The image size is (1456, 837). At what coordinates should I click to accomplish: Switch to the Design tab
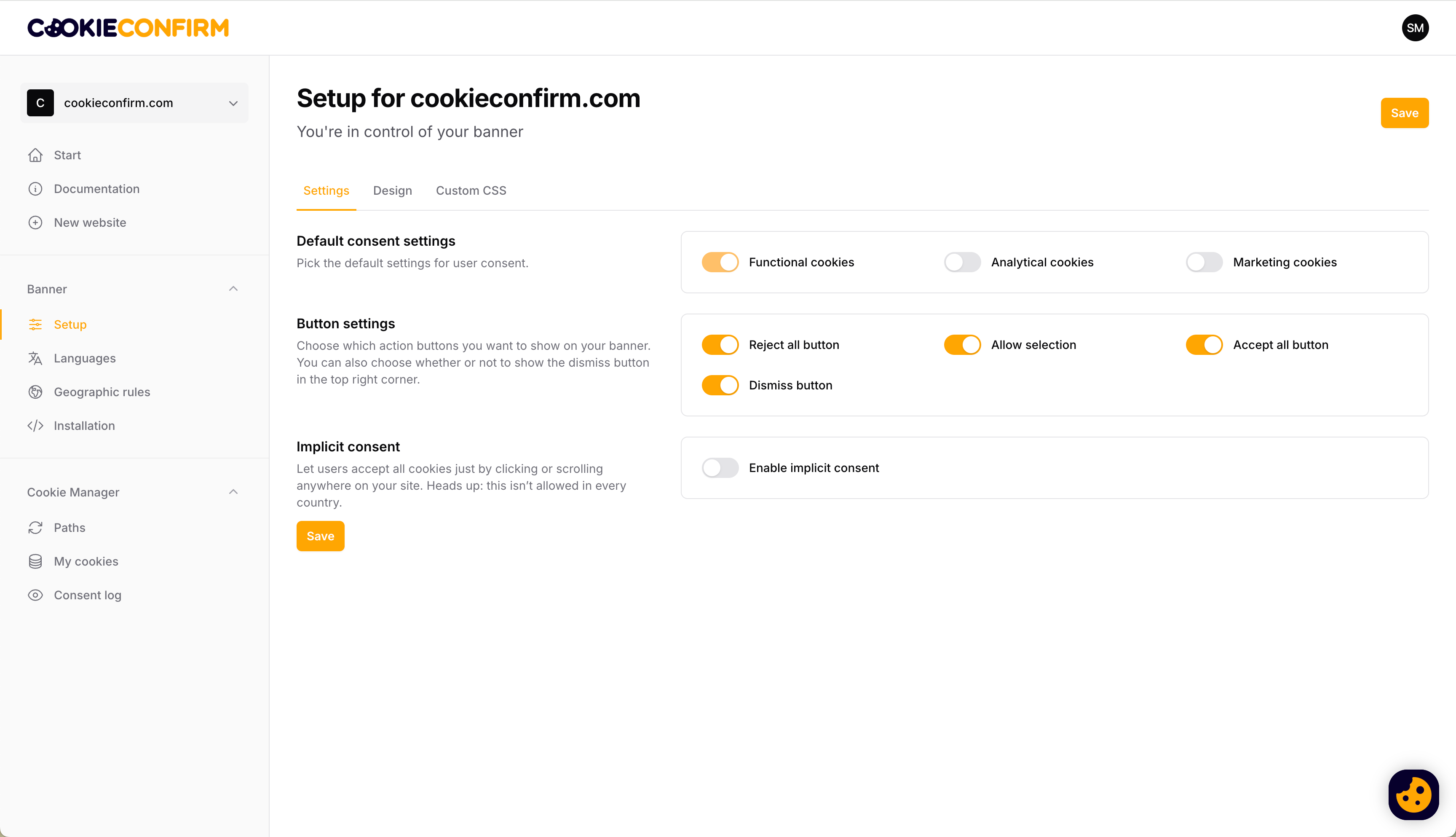click(x=393, y=191)
